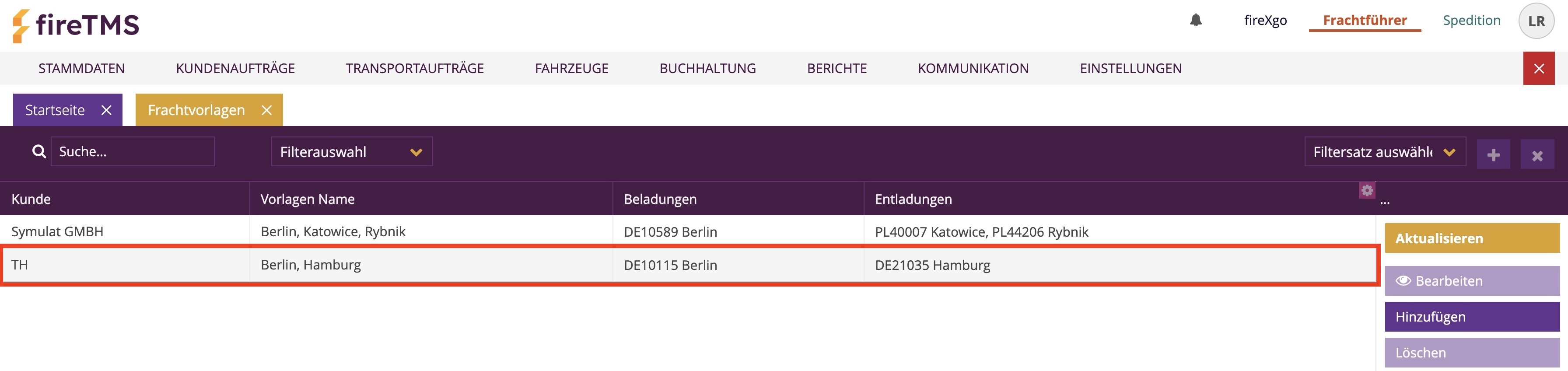Click the red X button in menu bar

(x=1539, y=68)
